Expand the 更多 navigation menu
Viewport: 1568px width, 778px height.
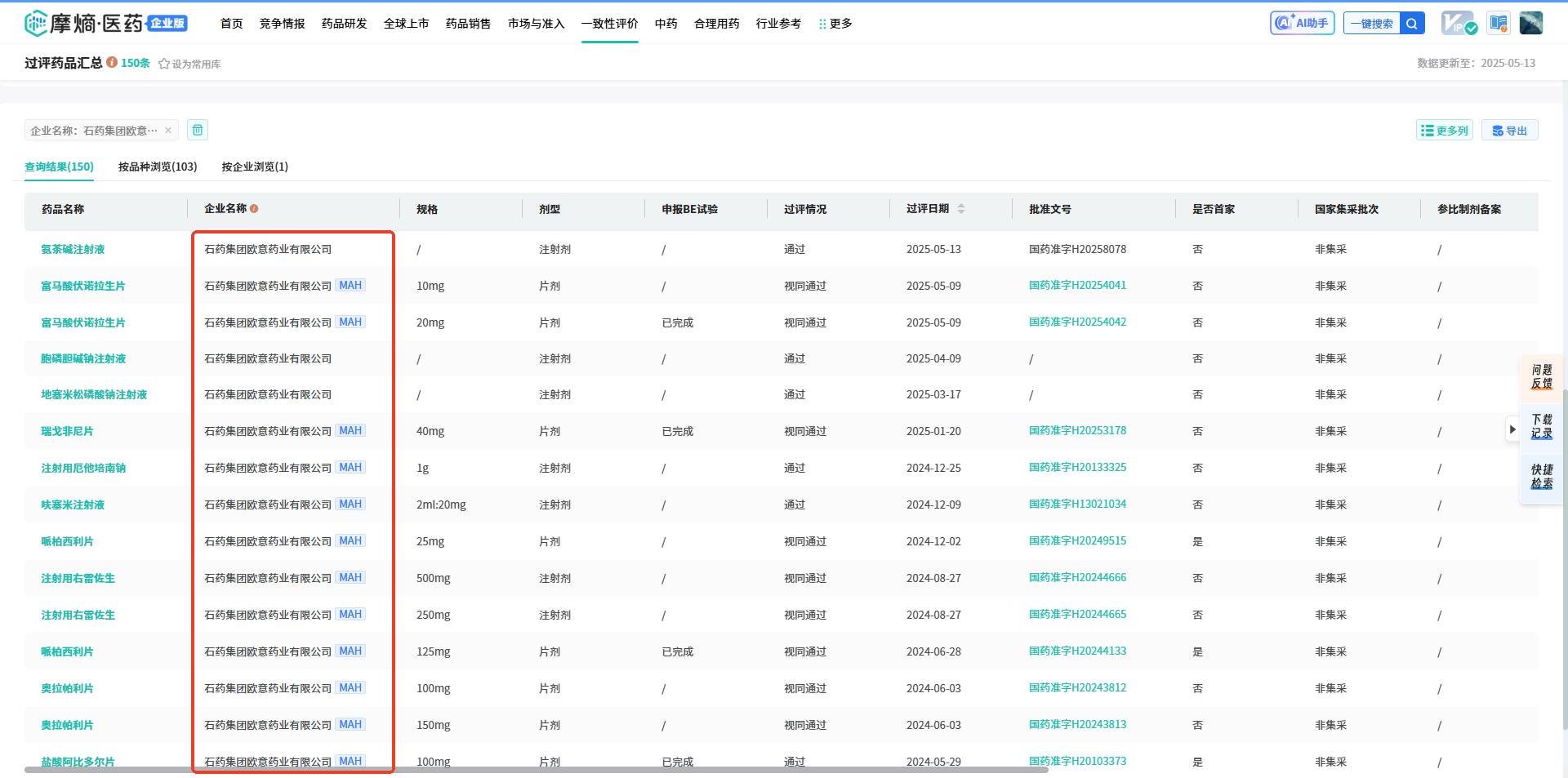tap(835, 24)
